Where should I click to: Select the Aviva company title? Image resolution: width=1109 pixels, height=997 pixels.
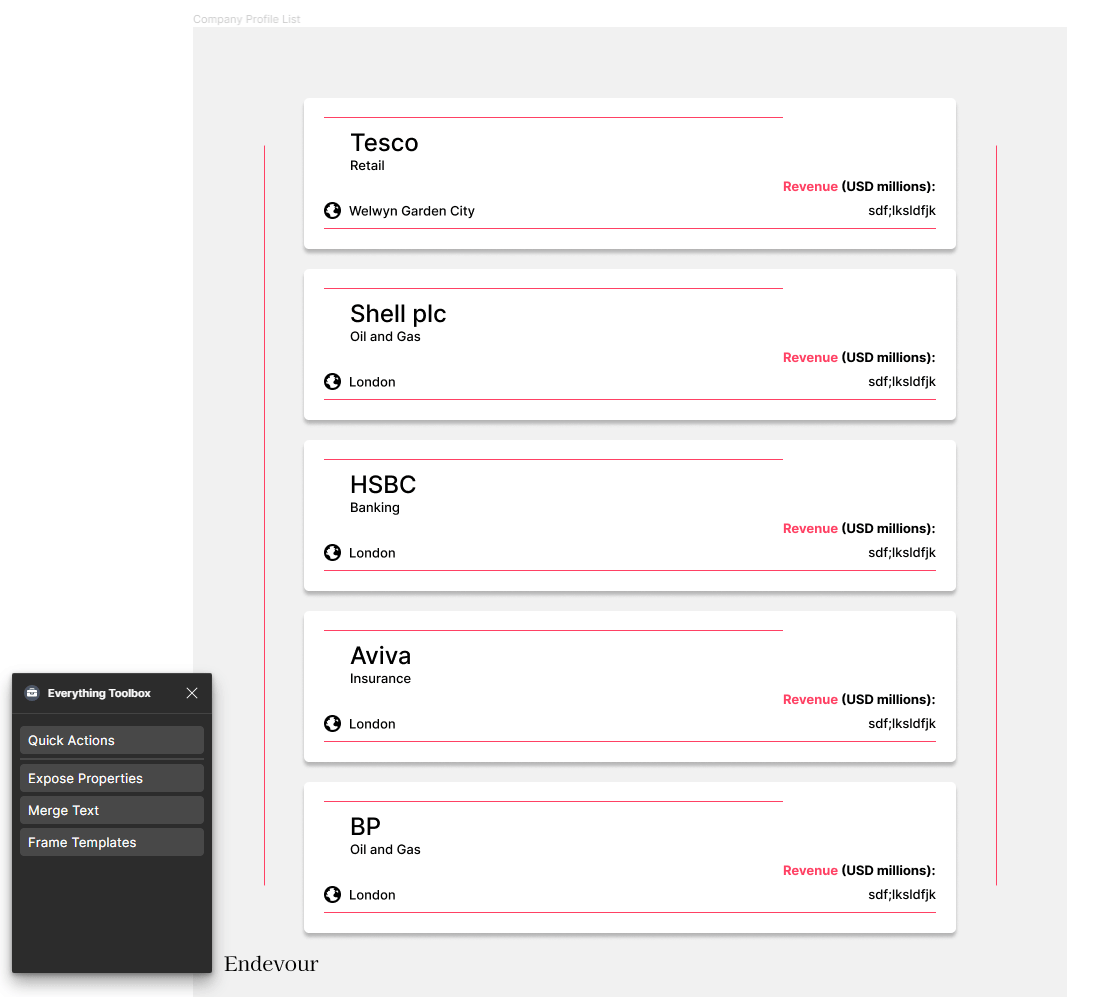(381, 656)
